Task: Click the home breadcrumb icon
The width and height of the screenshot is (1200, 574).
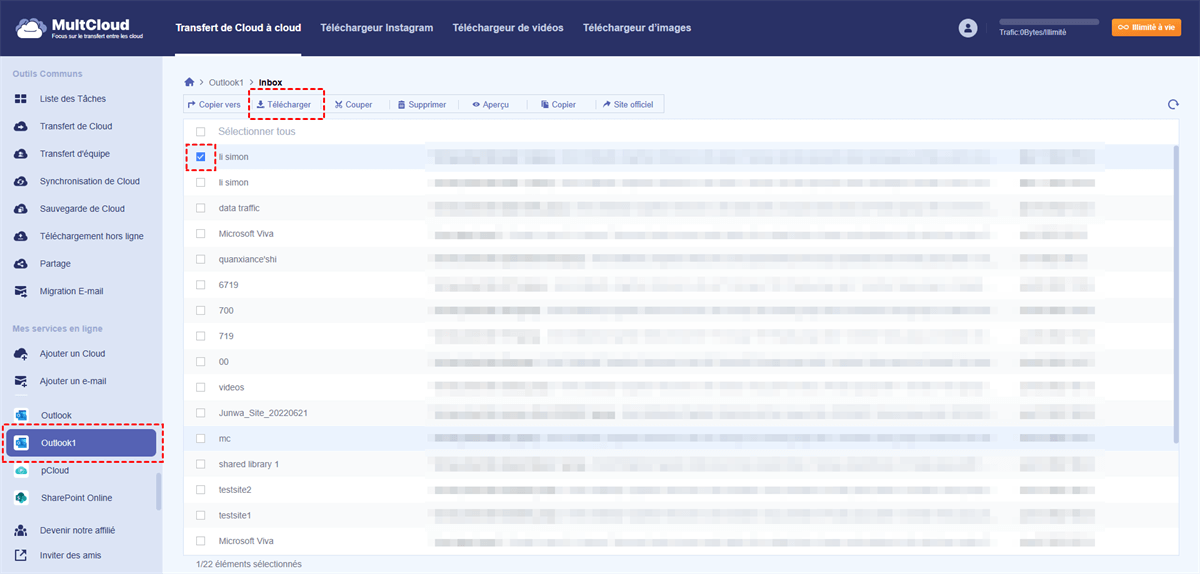Action: click(190, 81)
